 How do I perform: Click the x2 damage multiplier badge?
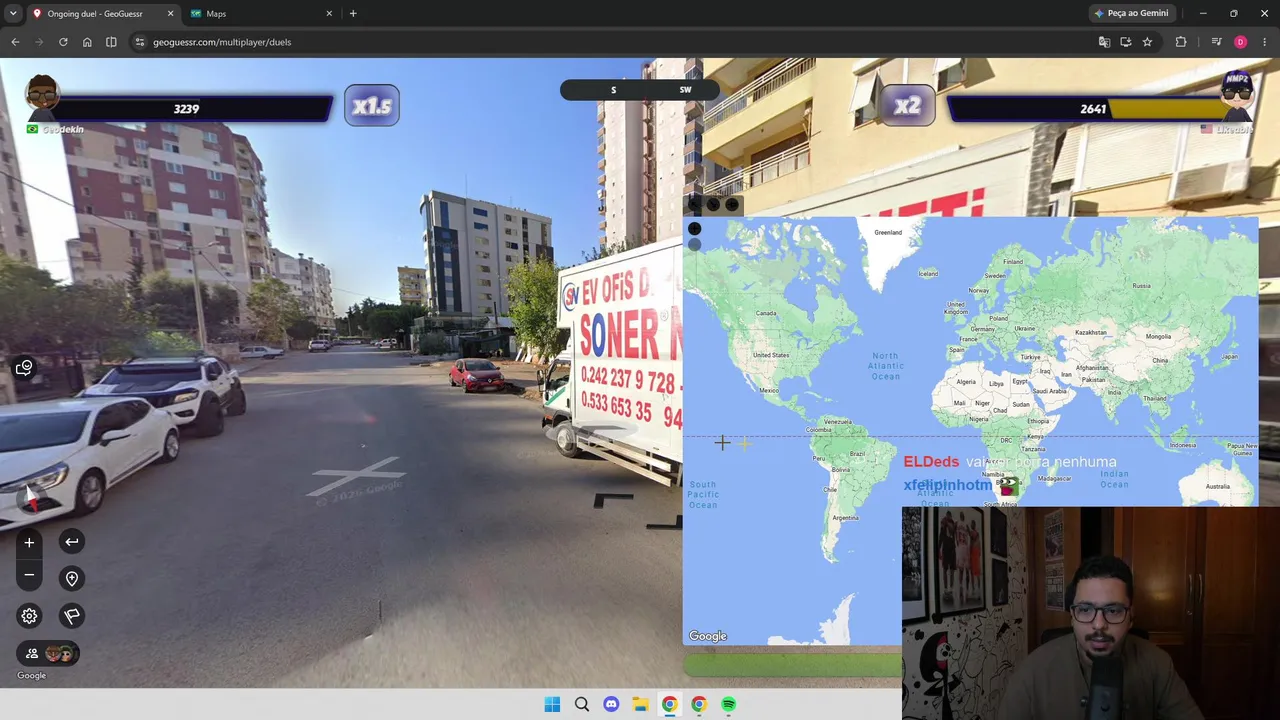tap(907, 105)
